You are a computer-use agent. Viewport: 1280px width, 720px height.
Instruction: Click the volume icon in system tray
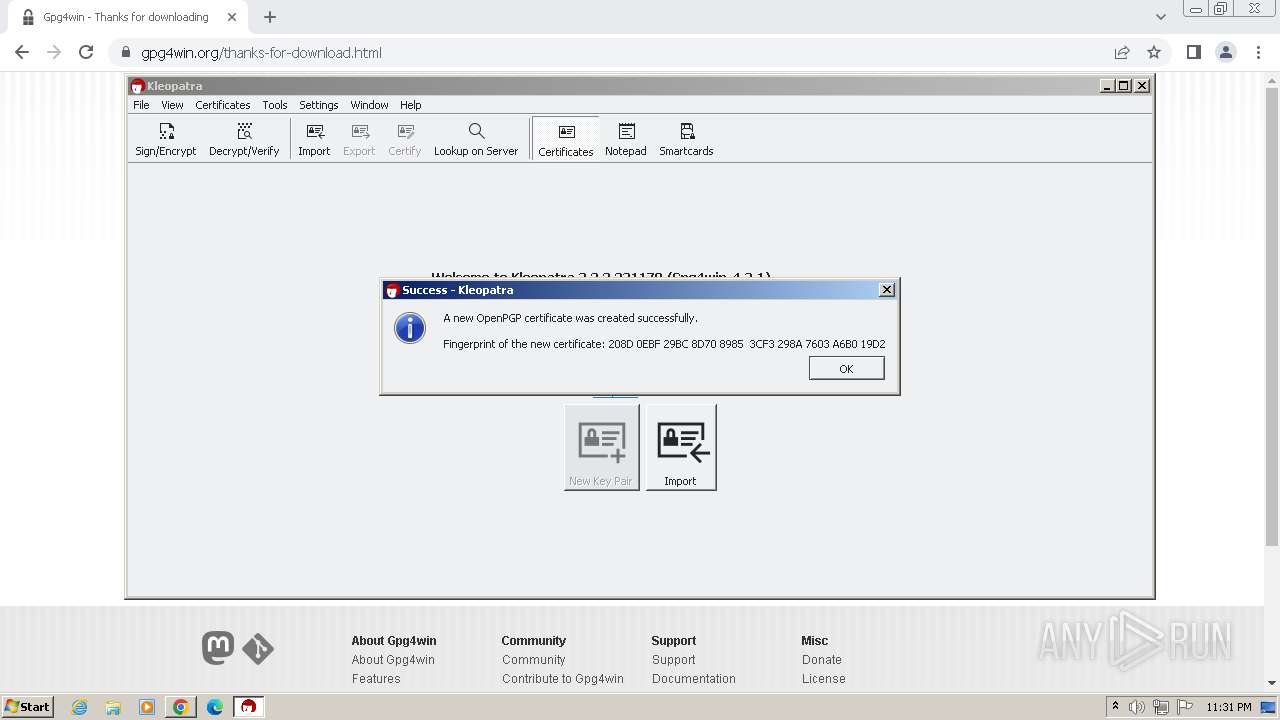tap(1137, 707)
